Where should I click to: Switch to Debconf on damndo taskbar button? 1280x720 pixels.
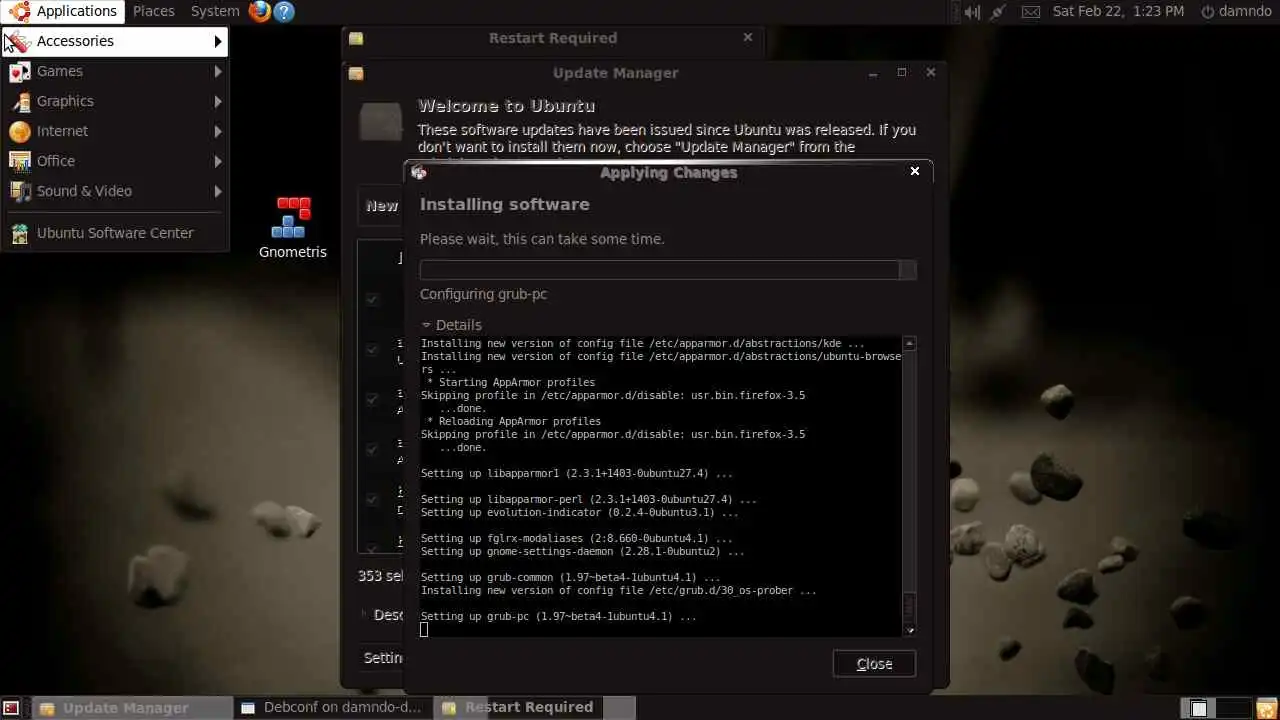click(335, 707)
